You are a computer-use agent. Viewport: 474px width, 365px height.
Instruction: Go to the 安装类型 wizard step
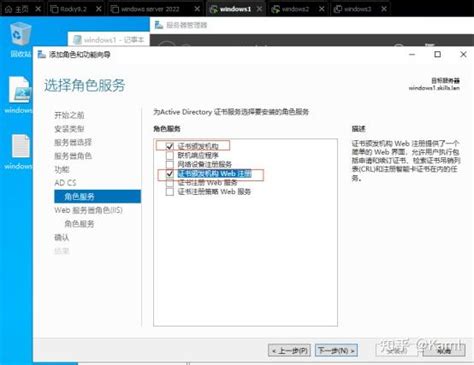69,129
